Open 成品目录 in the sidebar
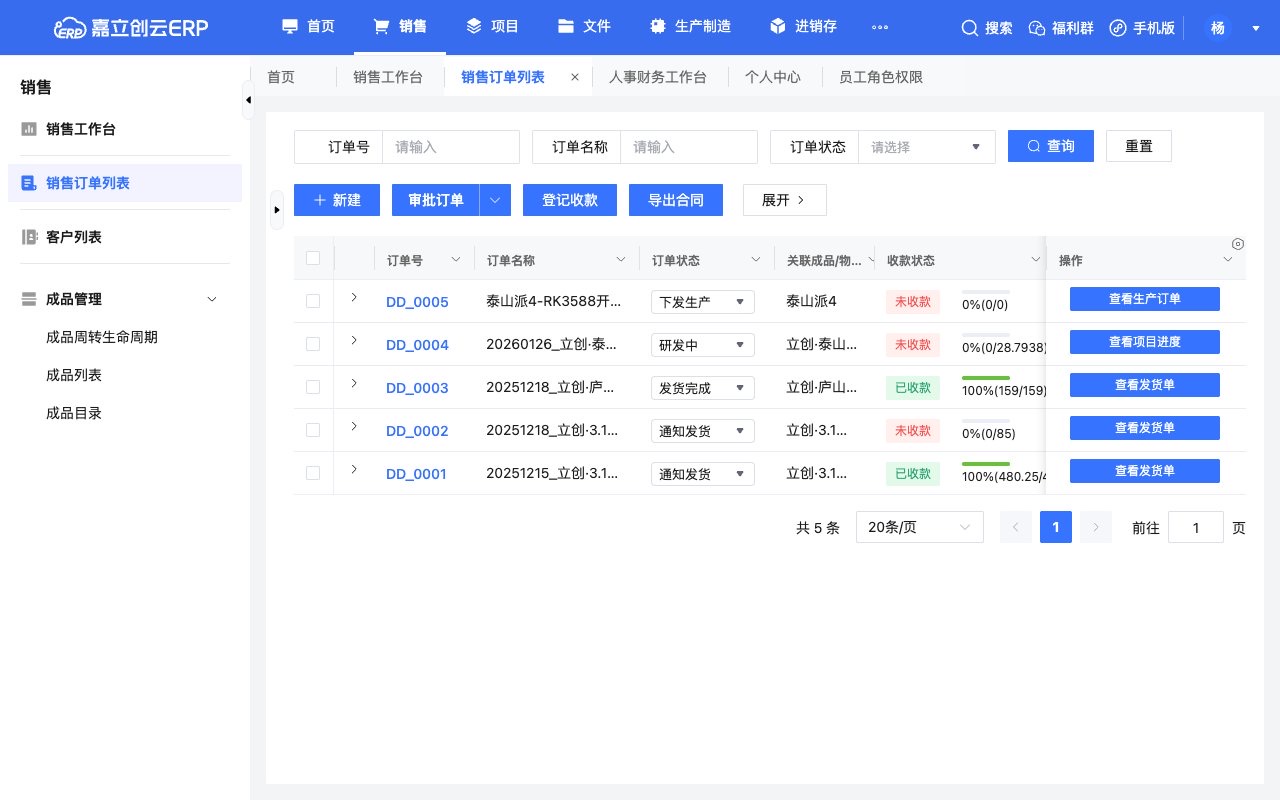The width and height of the screenshot is (1280, 800). coord(74,413)
